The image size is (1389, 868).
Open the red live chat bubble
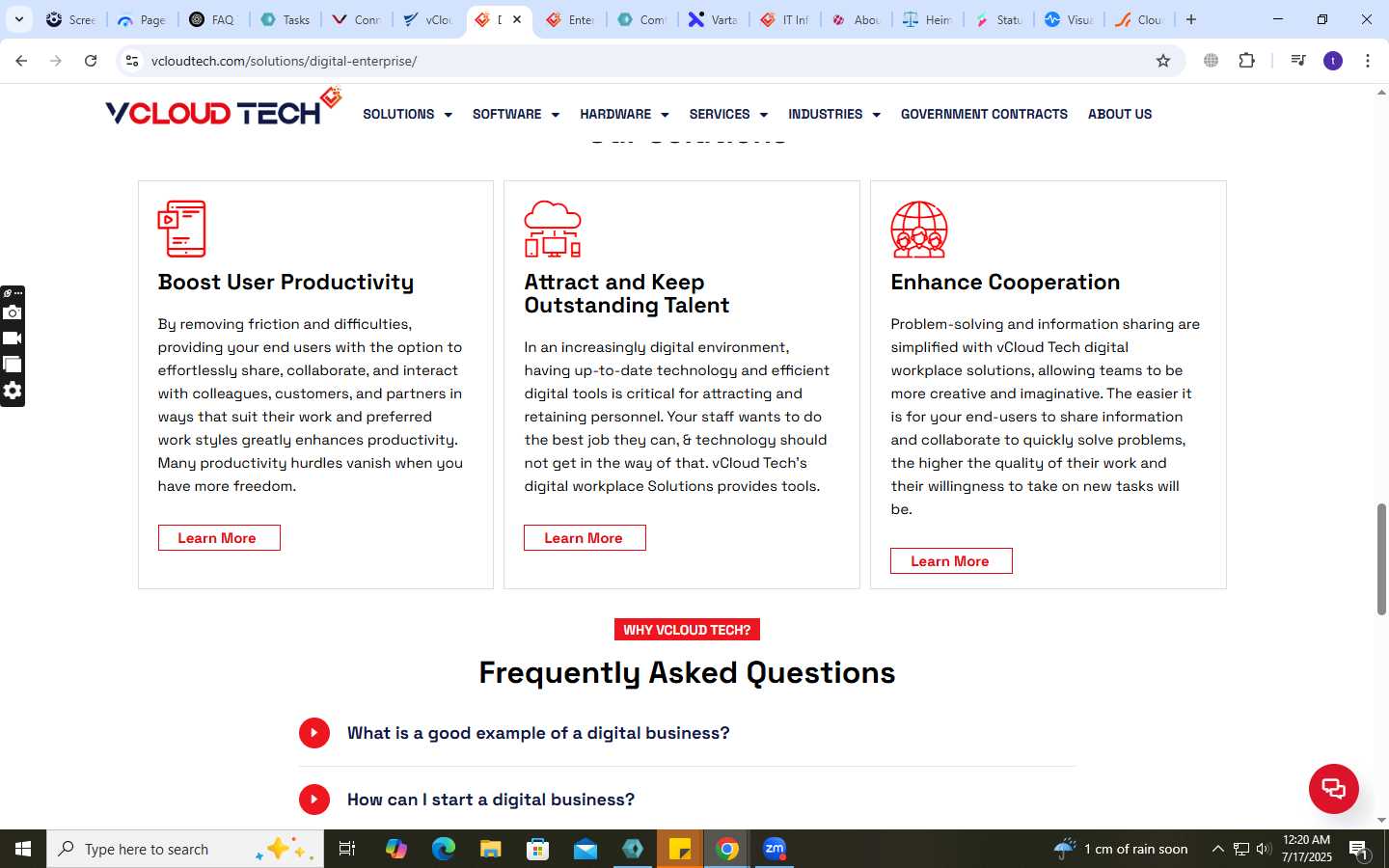1333,788
